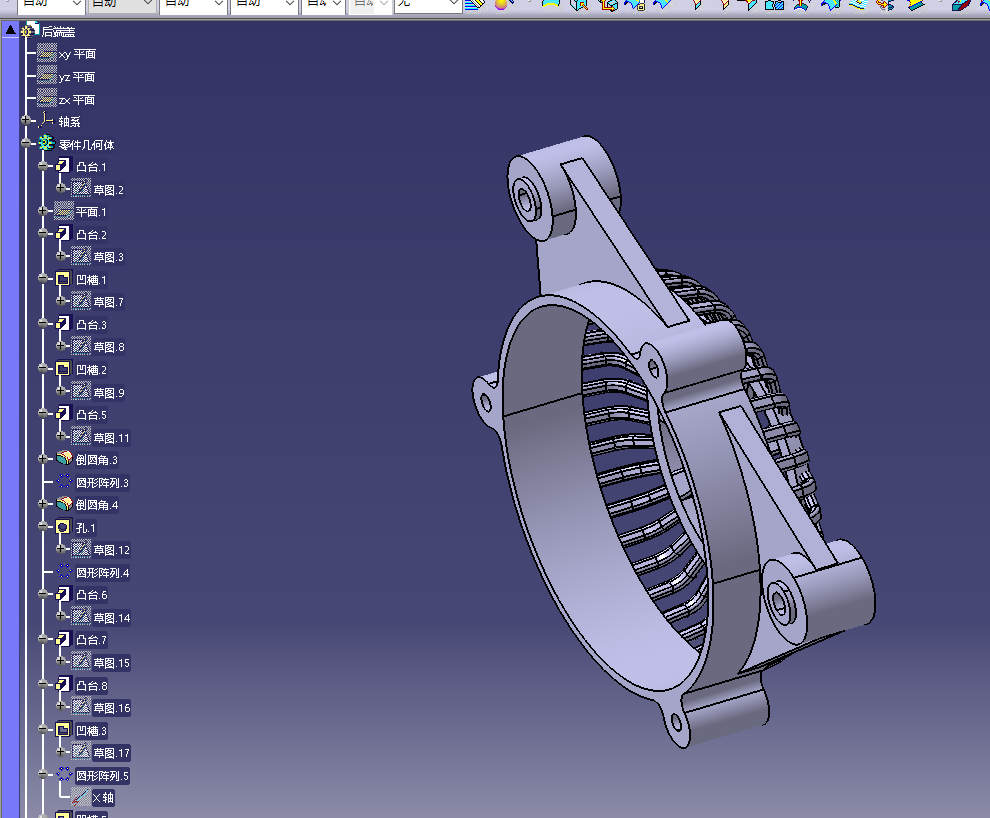Select the 轴系 axis system icon
The height and width of the screenshot is (818, 990).
(x=46, y=121)
